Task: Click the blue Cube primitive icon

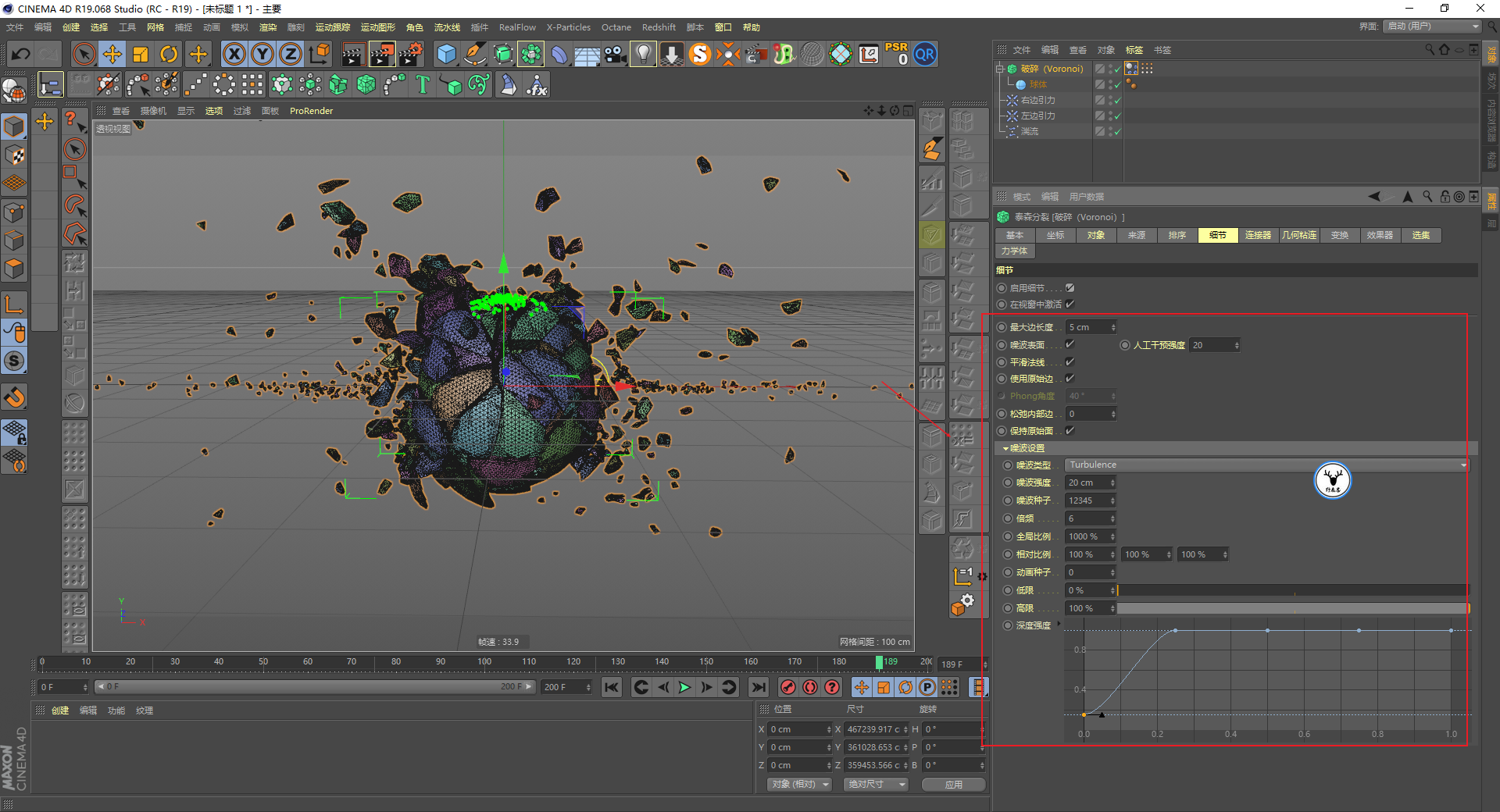Action: [446, 54]
